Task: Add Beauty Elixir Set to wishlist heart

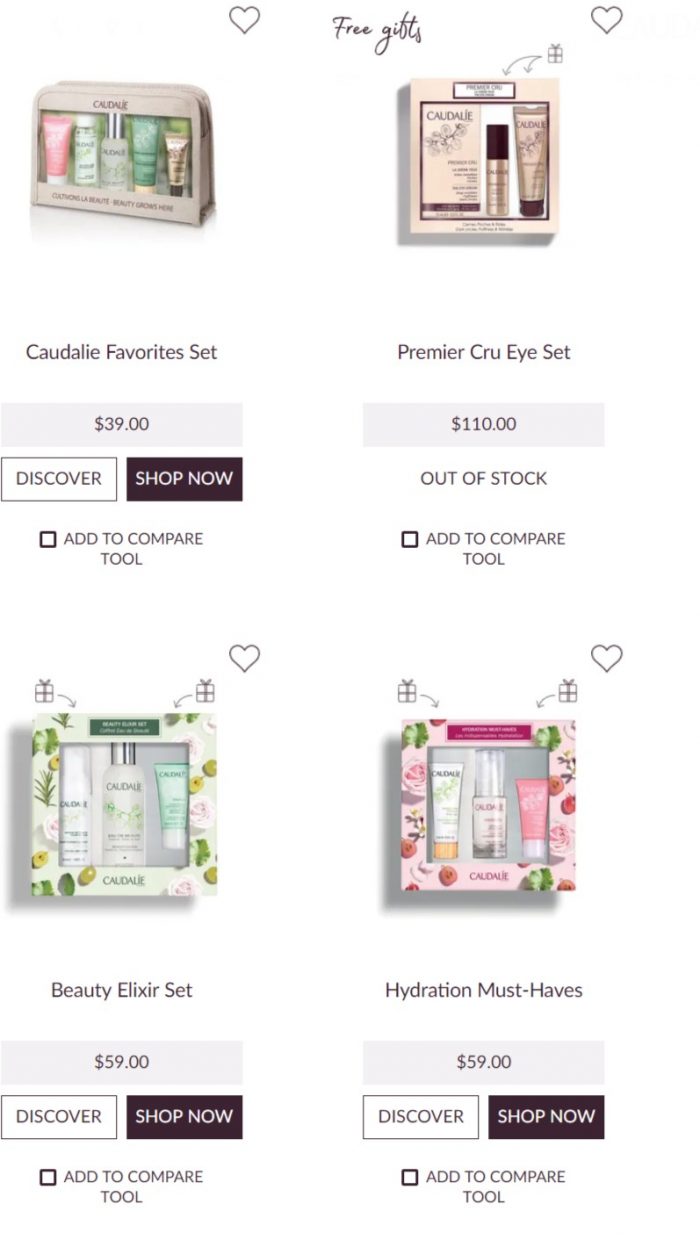Action: tap(244, 657)
